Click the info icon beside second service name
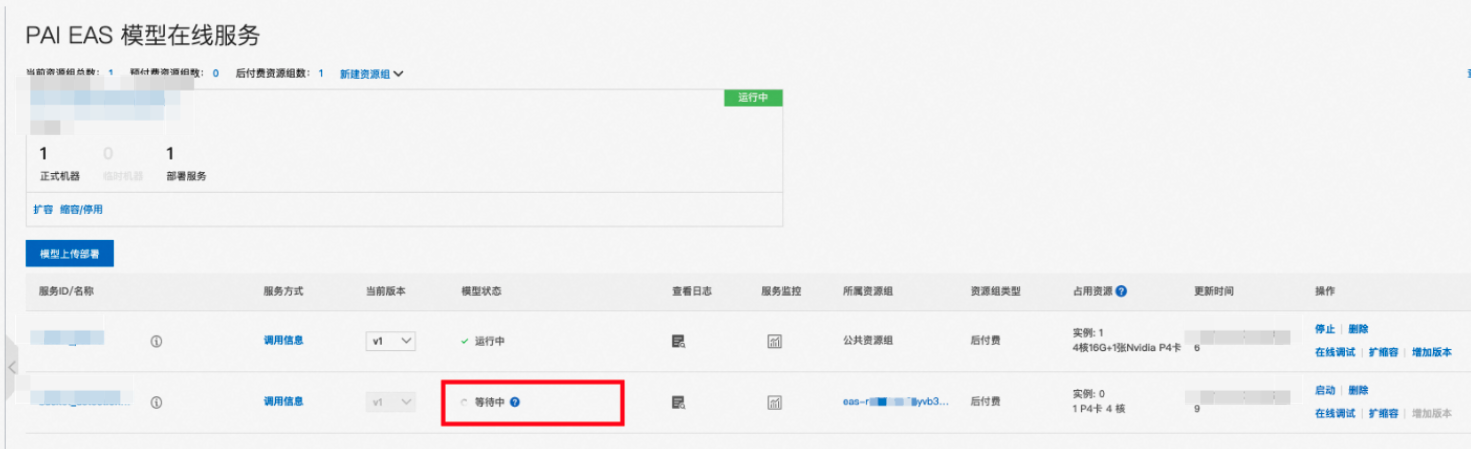This screenshot has width=1471, height=449. 156,402
